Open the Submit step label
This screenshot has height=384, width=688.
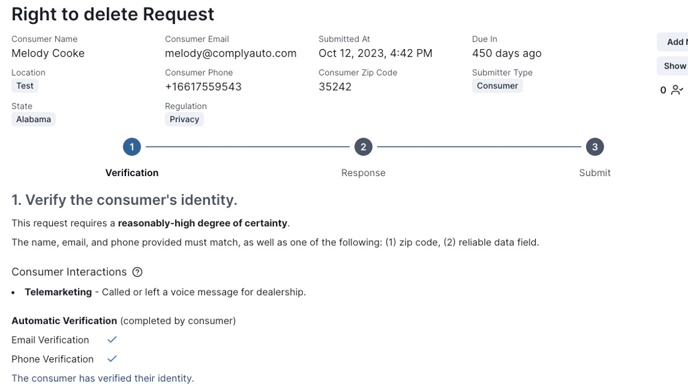595,173
